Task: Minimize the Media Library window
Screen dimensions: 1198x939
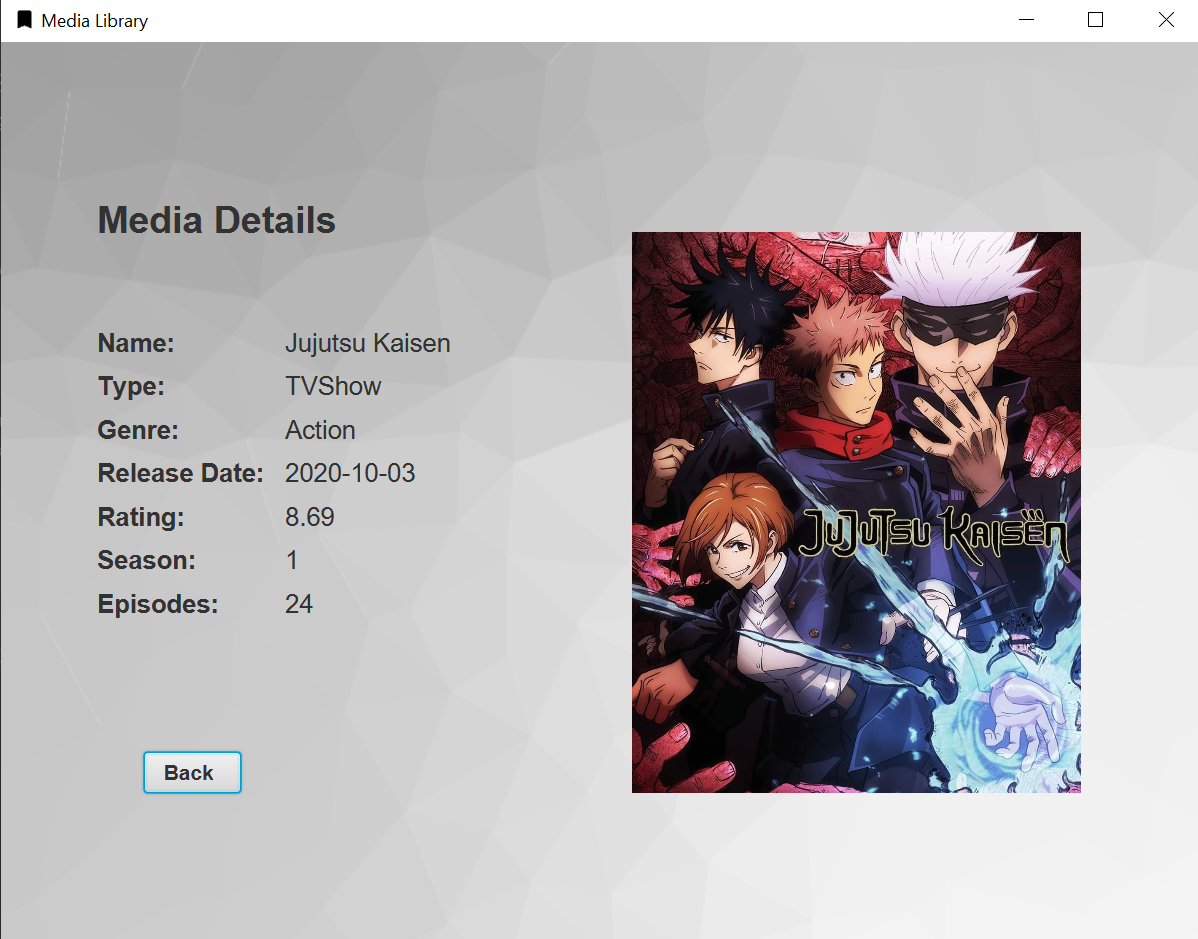Action: pyautogui.click(x=1026, y=19)
